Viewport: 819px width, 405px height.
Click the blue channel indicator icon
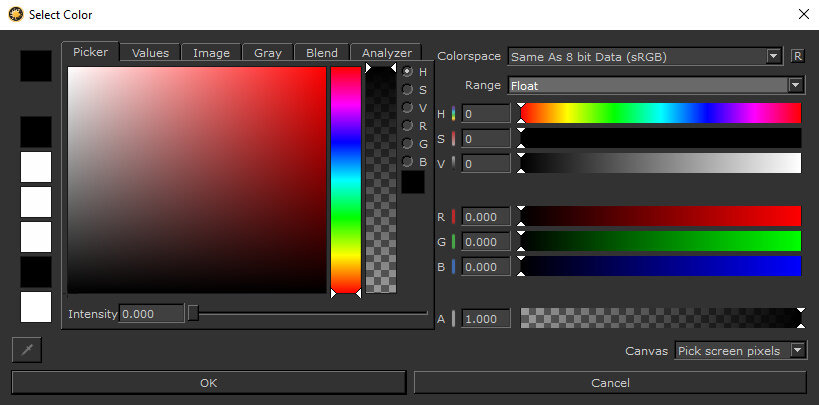(x=454, y=267)
